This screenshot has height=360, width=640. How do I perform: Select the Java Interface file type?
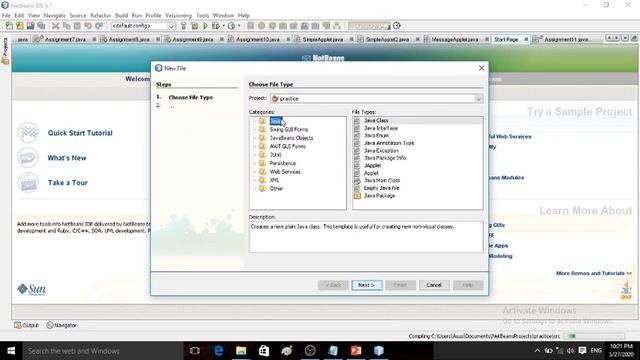381,128
